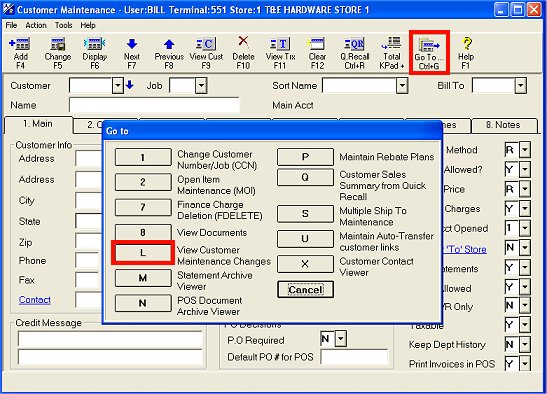547x394 pixels.
Task: Click the Name input field
Action: click(x=154, y=105)
